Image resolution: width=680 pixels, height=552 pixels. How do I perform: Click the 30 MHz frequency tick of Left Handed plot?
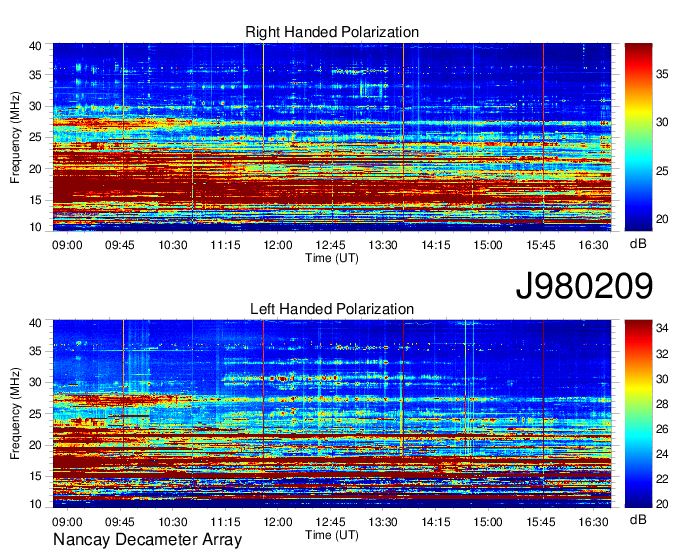click(x=36, y=382)
